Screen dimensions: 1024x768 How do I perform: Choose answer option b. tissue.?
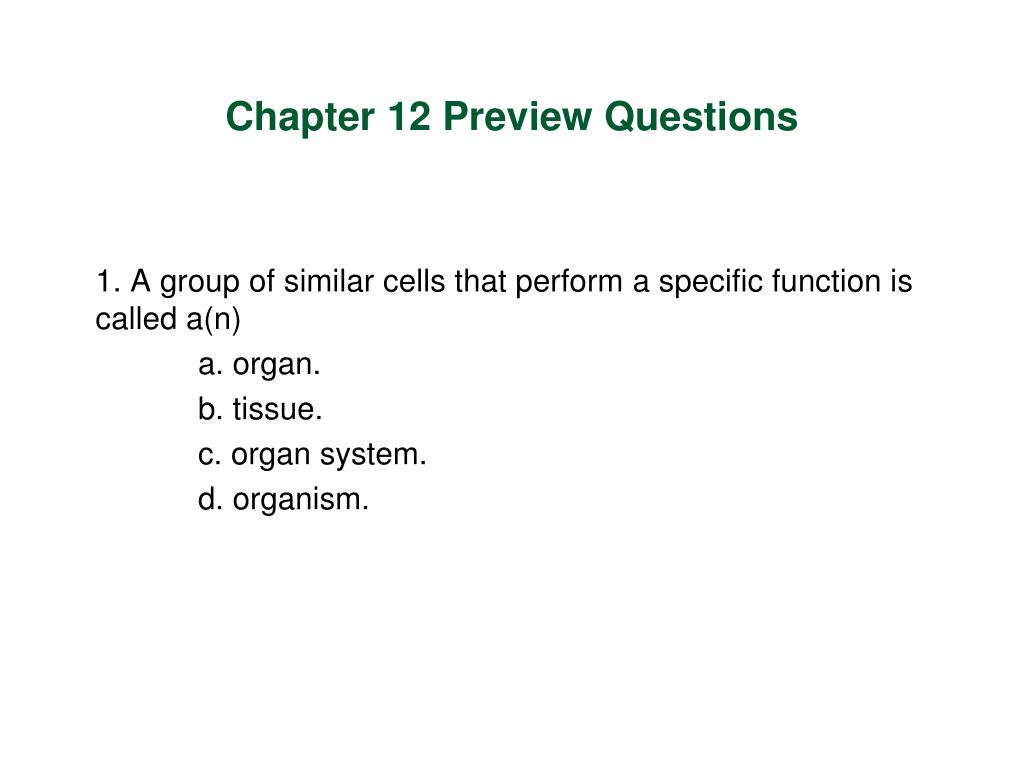(260, 409)
